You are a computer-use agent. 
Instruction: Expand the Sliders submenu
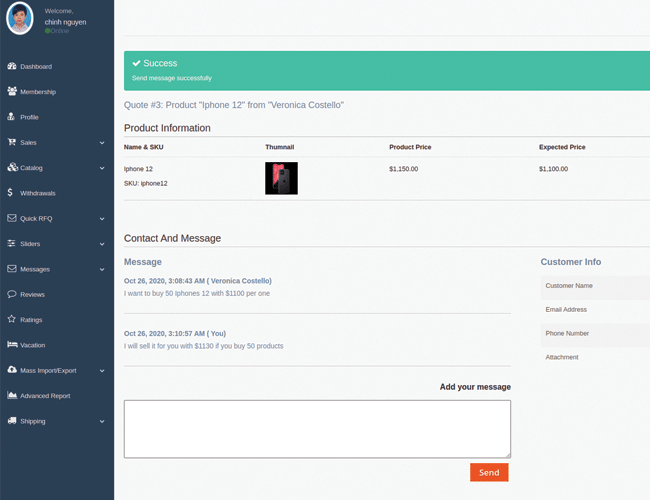(x=102, y=244)
